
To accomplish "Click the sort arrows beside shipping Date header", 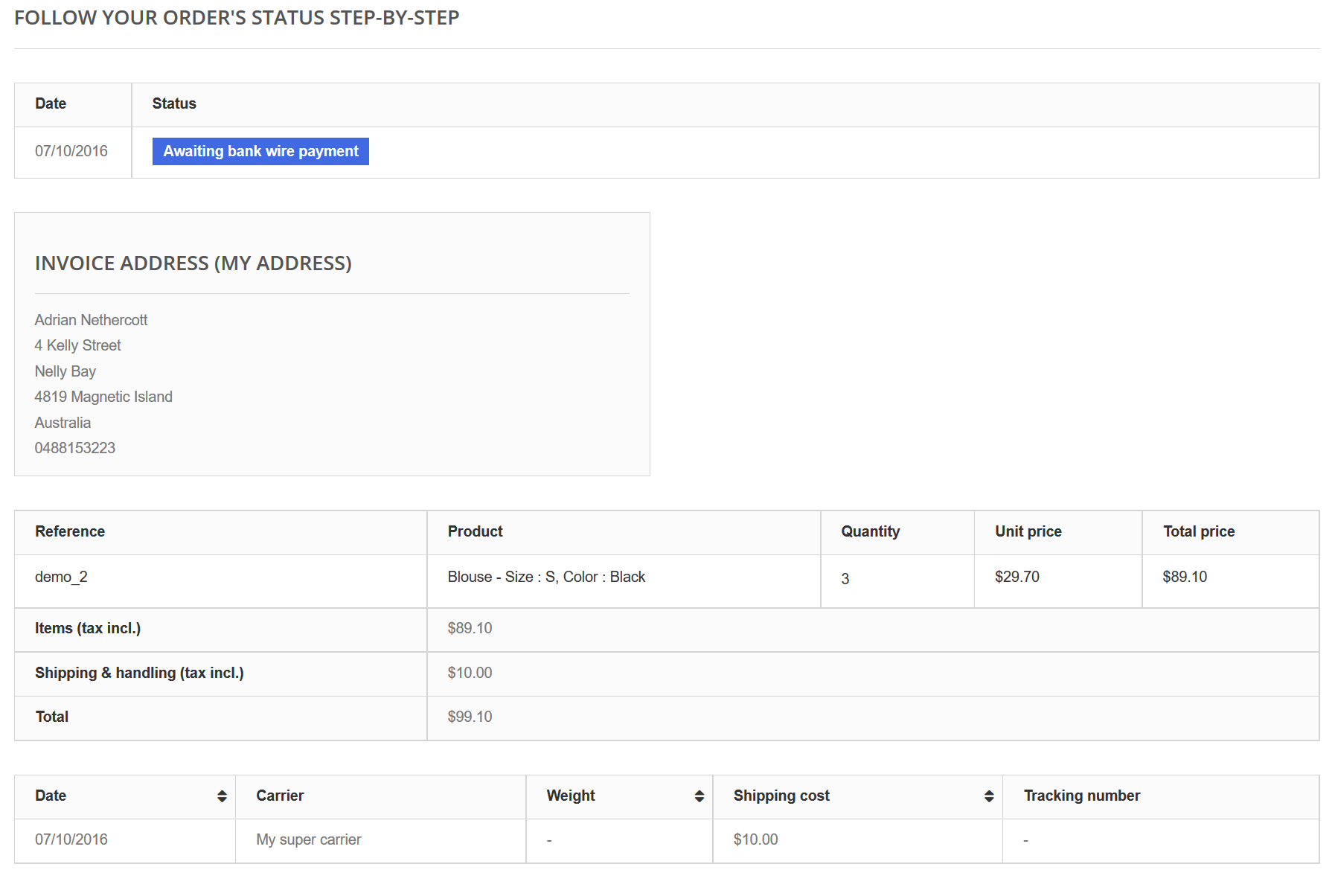I will tap(222, 796).
